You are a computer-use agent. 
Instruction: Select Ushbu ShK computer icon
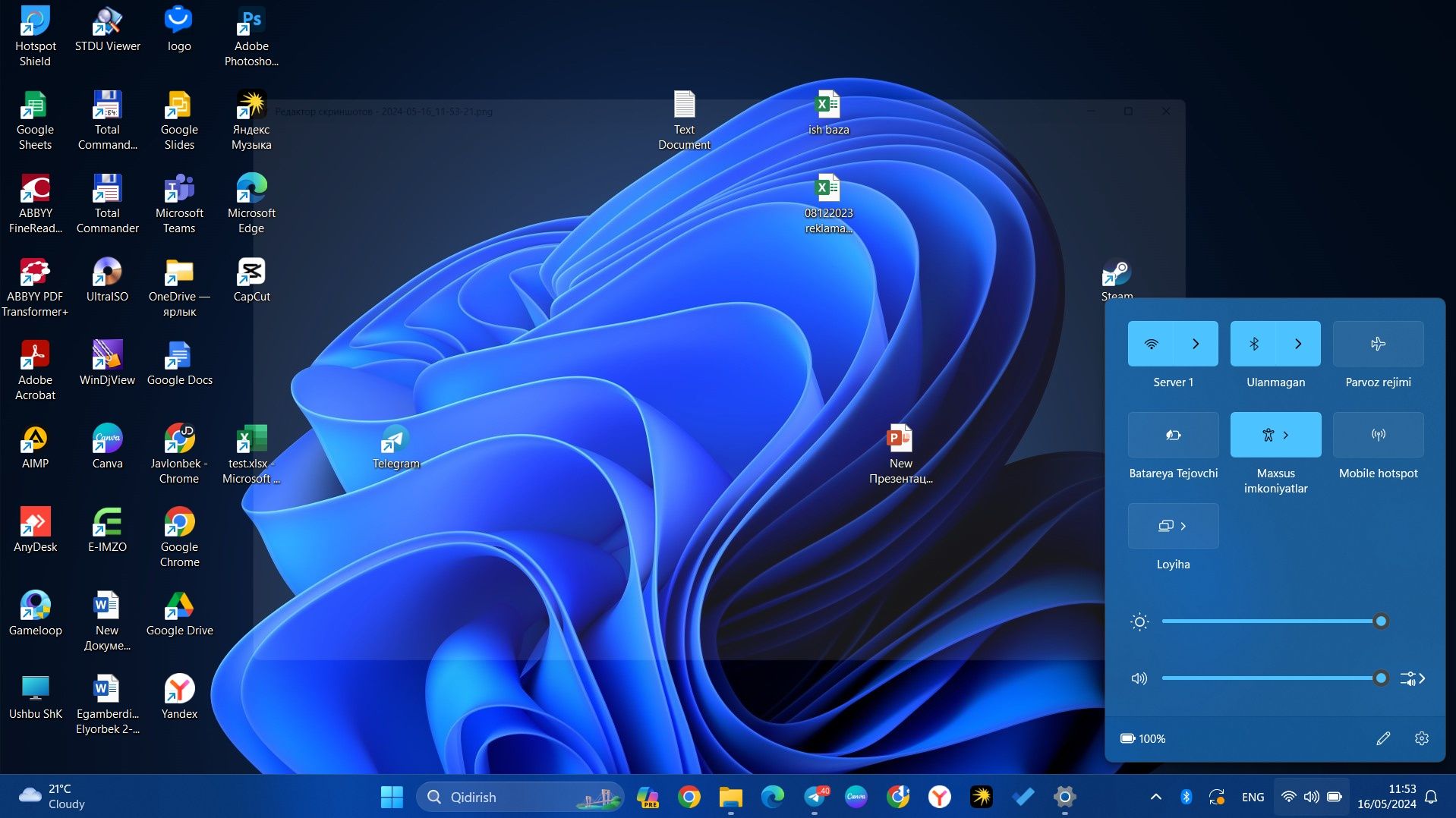(35, 697)
